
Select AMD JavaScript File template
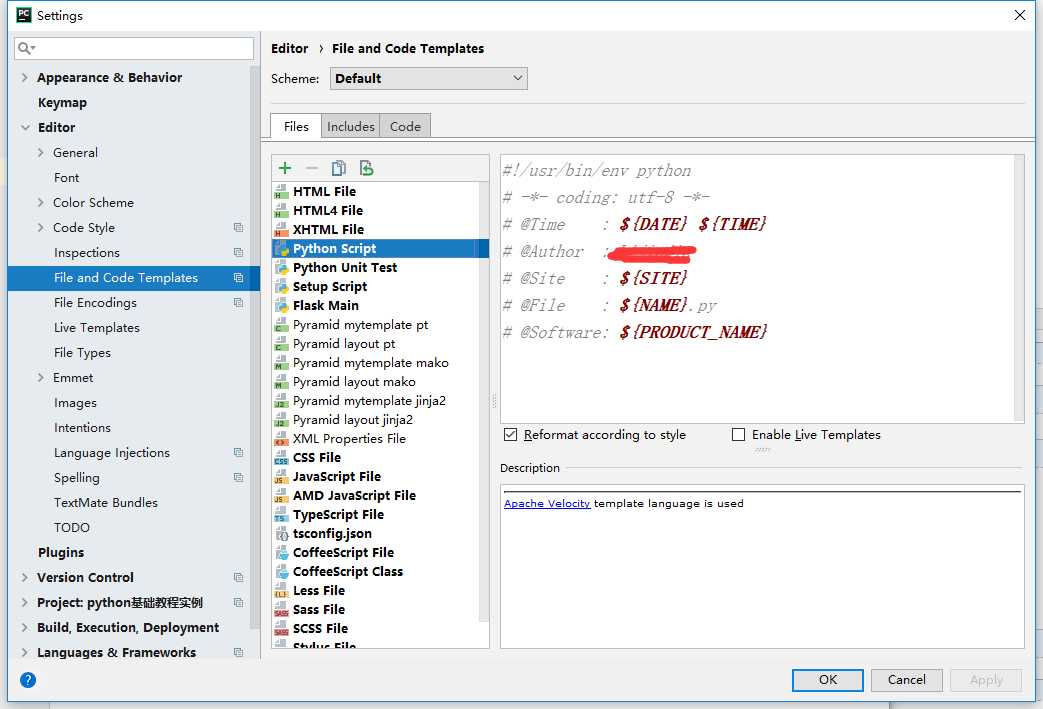[354, 496]
